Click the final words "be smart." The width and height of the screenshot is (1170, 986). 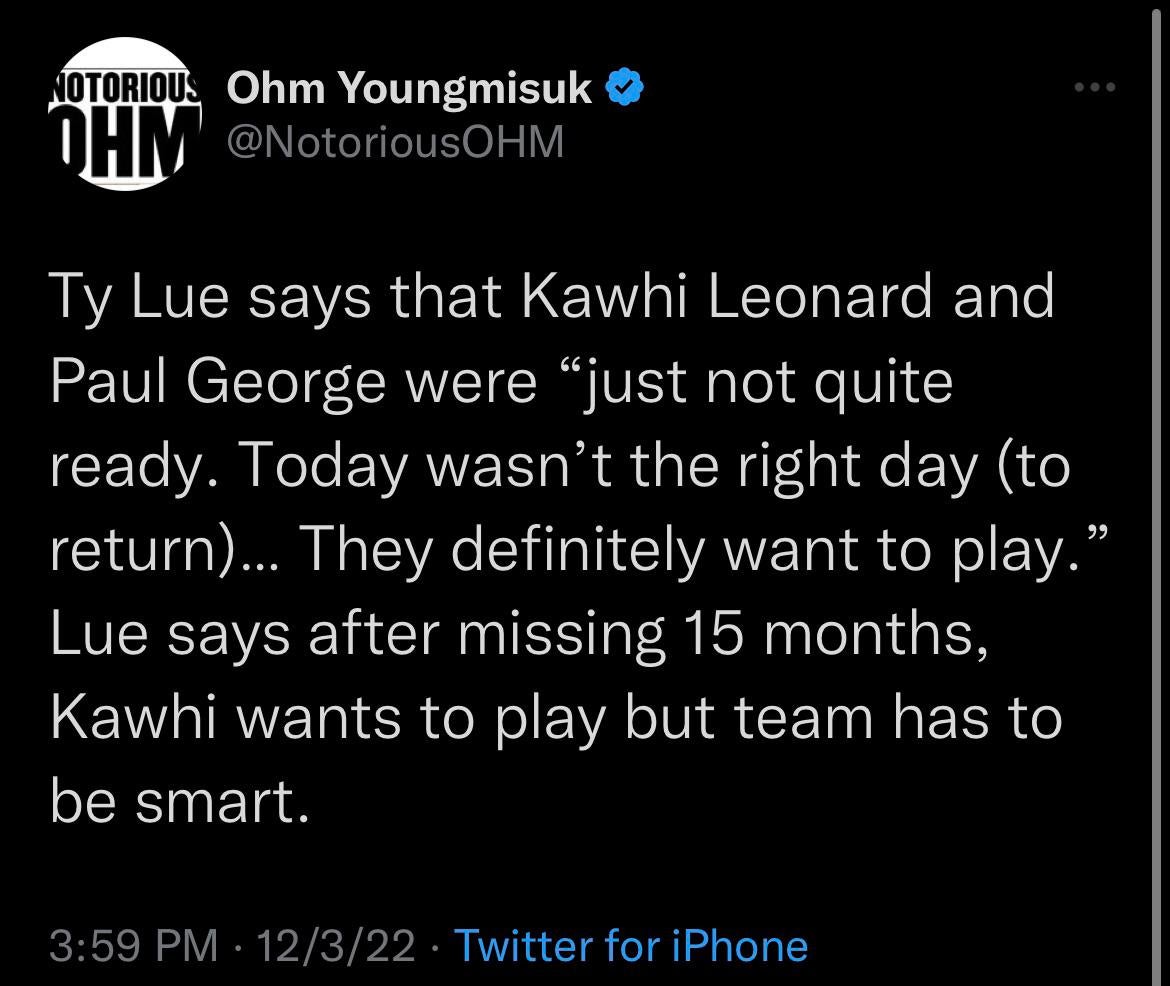(176, 803)
